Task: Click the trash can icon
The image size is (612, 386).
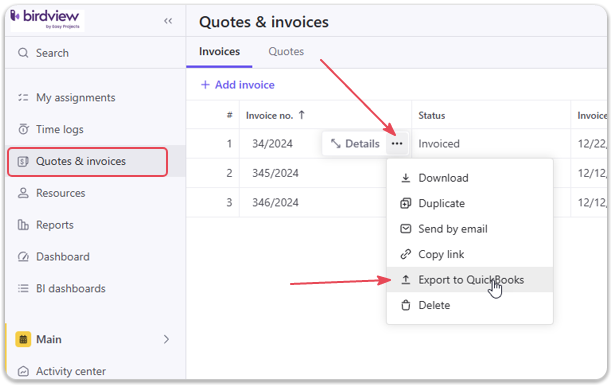Action: click(406, 305)
